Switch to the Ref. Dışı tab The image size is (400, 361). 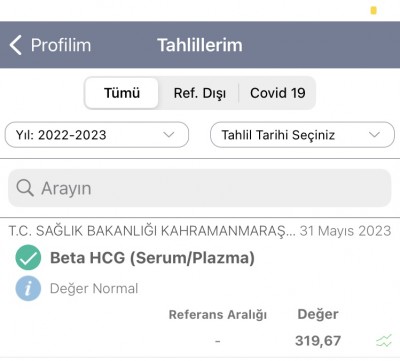pyautogui.click(x=199, y=93)
